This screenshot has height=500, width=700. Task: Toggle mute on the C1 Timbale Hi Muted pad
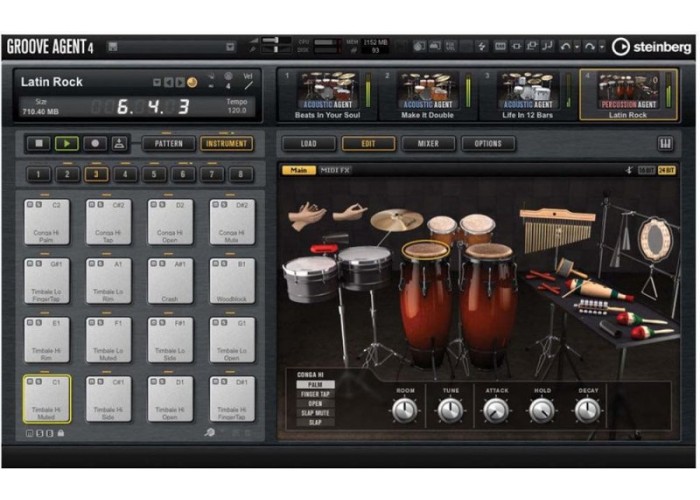point(30,382)
